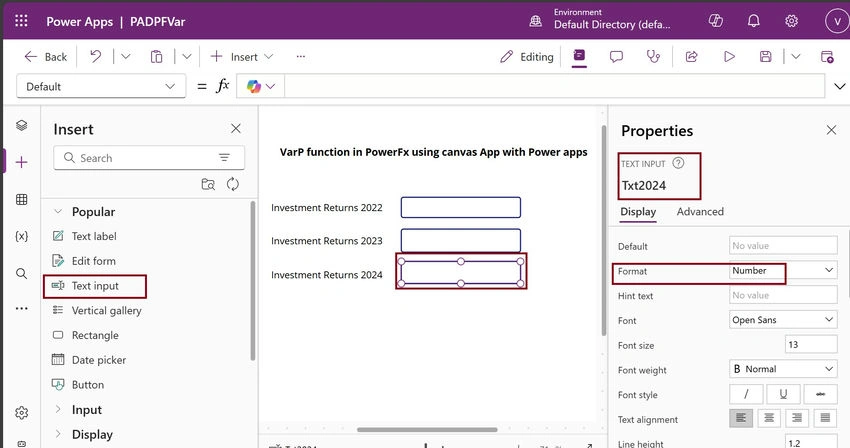
Task: Insert an Edit form control
Action: point(93,261)
